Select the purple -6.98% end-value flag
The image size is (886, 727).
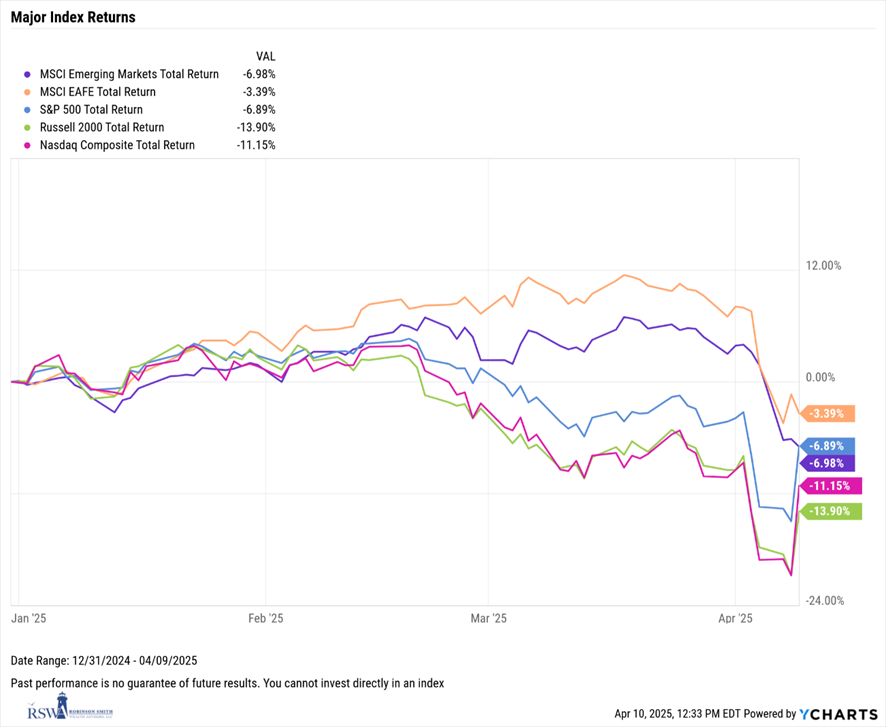829,463
